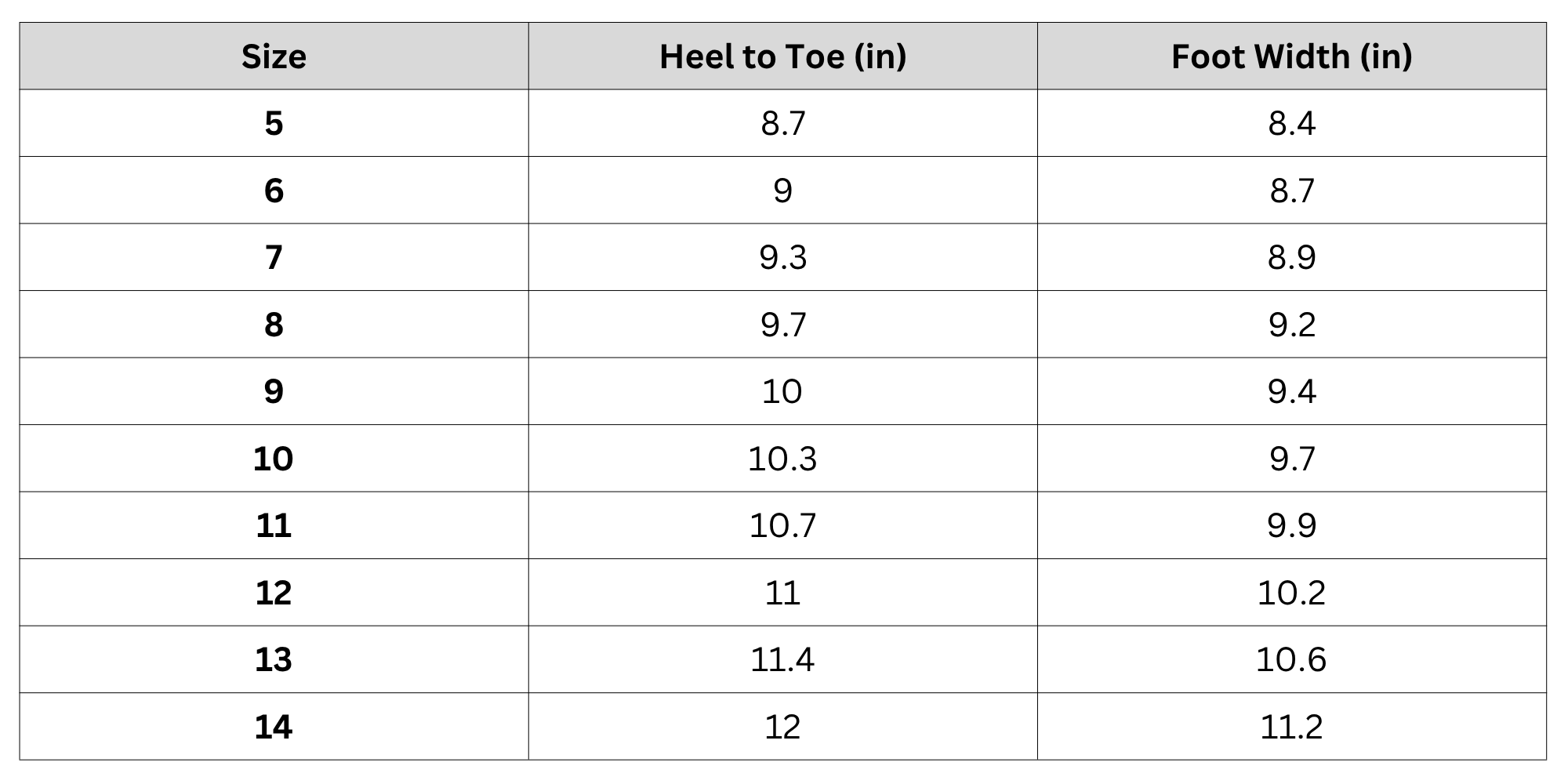Select foot width value 8.4

point(1291,123)
